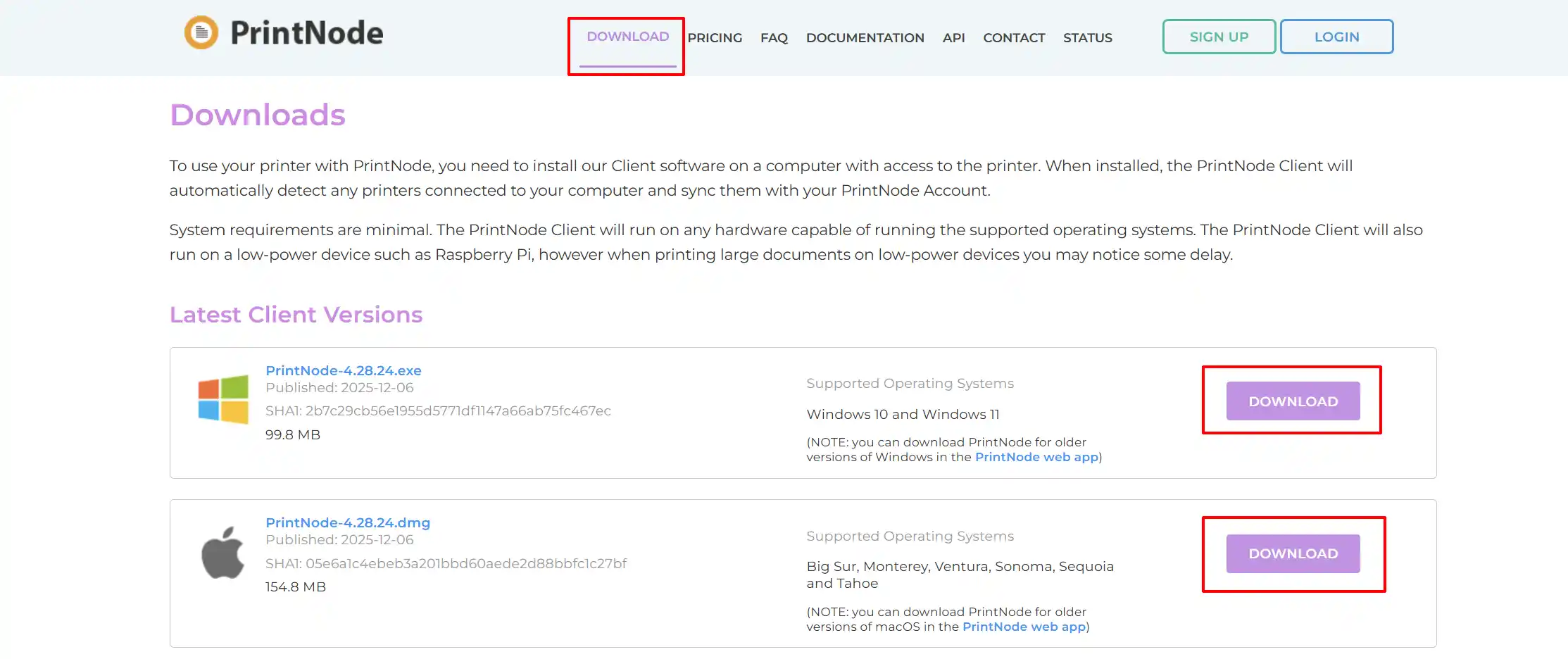Follow the PrintNode web app link for Windows

click(1036, 457)
